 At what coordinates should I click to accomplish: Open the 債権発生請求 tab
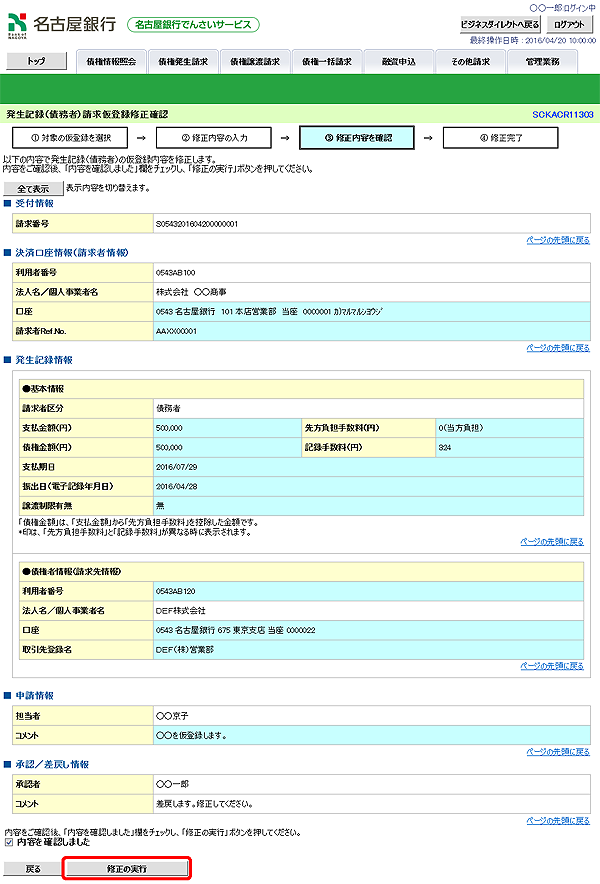(183, 61)
